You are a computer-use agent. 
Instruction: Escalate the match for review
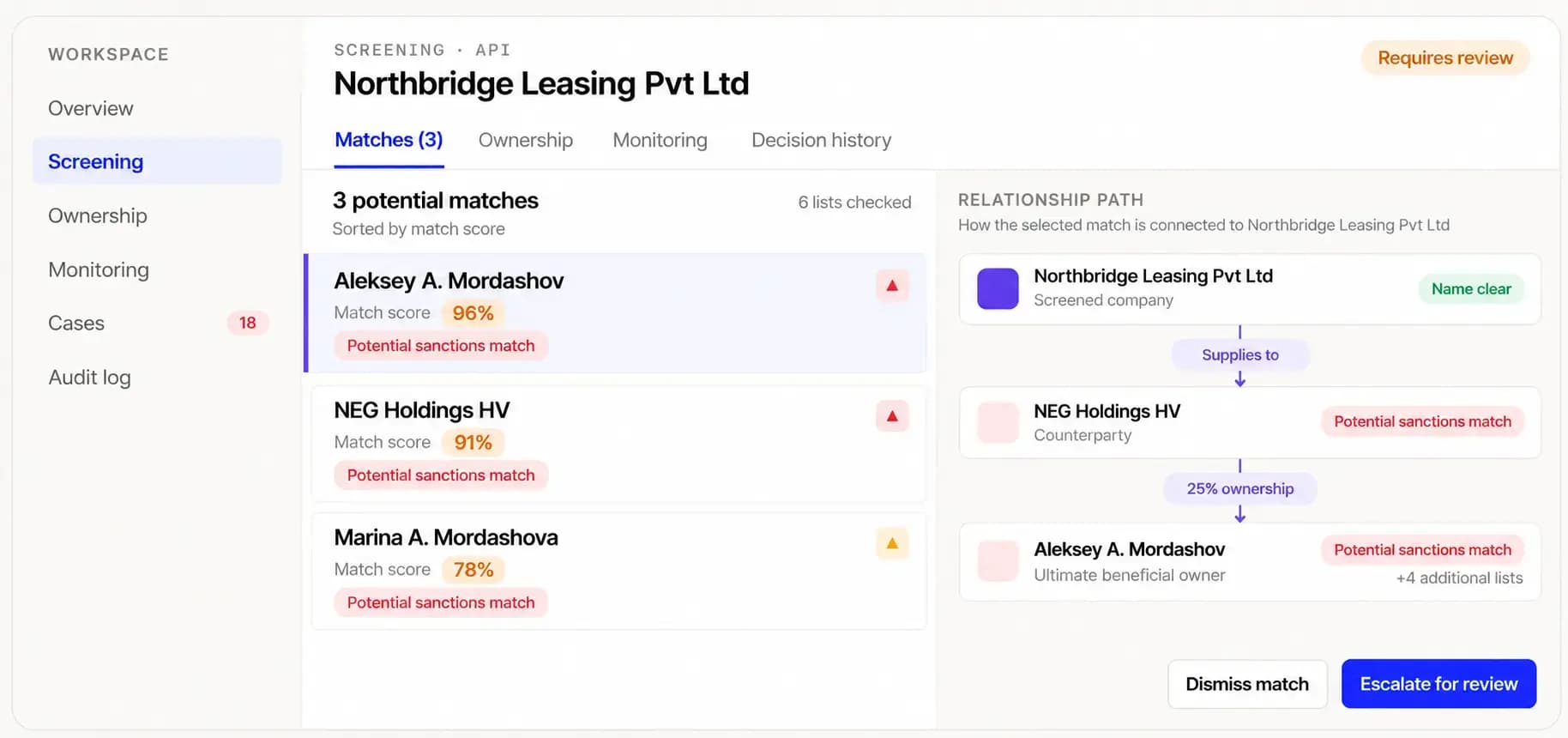(x=1438, y=684)
